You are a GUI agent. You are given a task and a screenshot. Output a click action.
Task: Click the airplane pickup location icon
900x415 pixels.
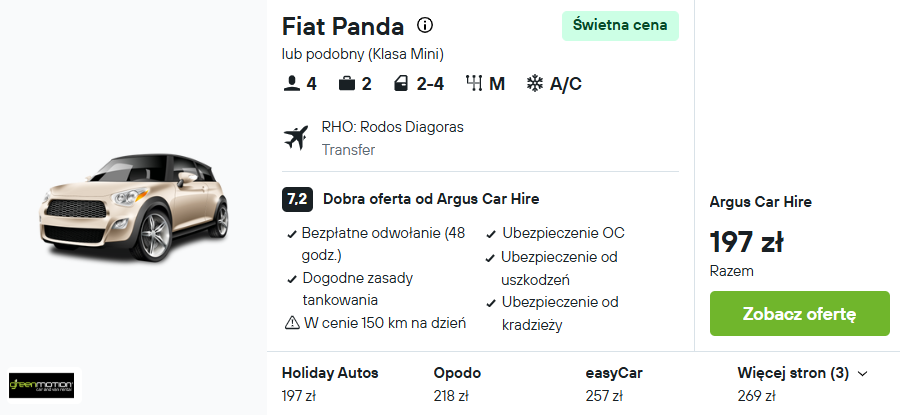coord(296,138)
